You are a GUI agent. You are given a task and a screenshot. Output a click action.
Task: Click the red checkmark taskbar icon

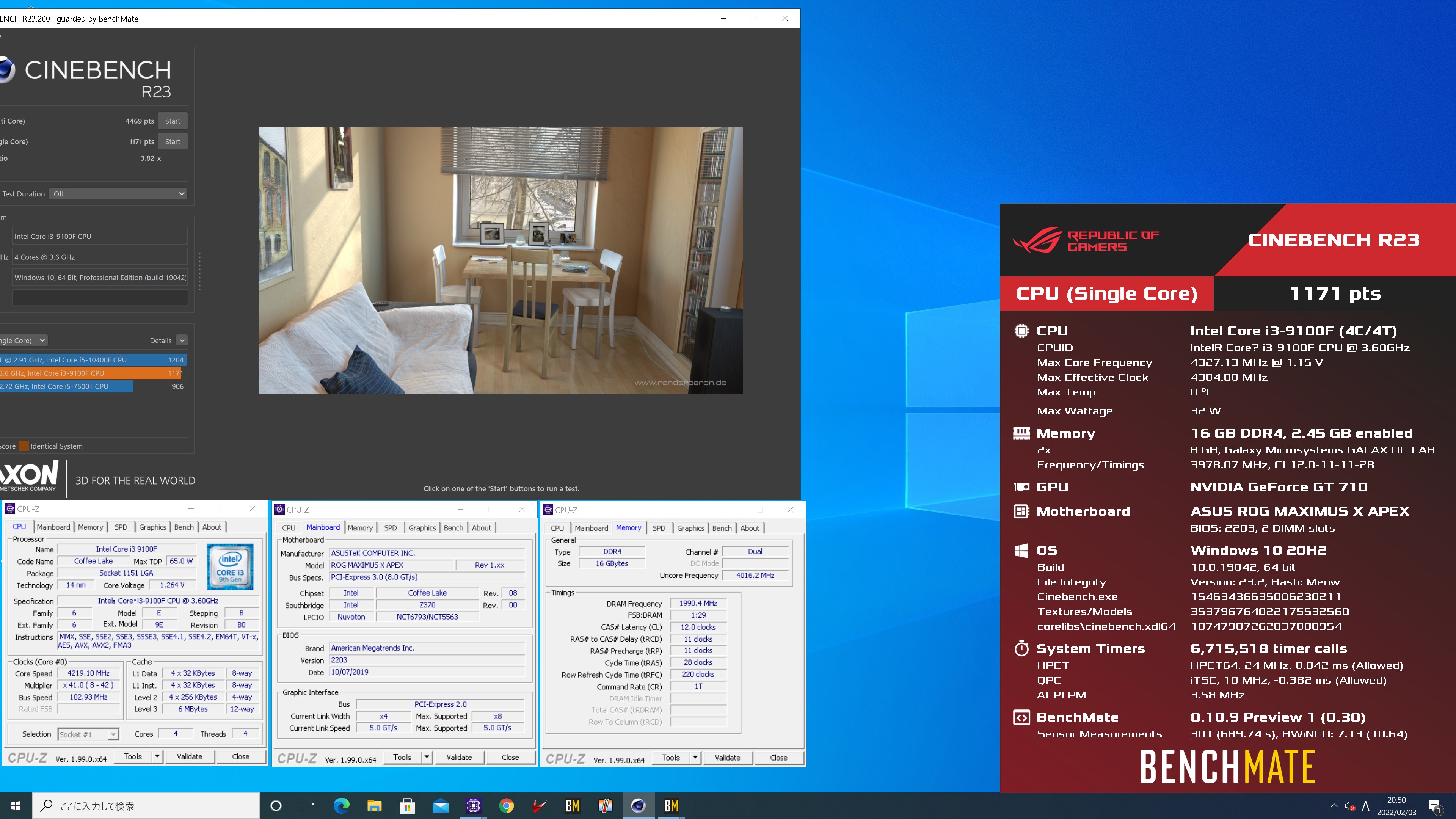point(539,805)
